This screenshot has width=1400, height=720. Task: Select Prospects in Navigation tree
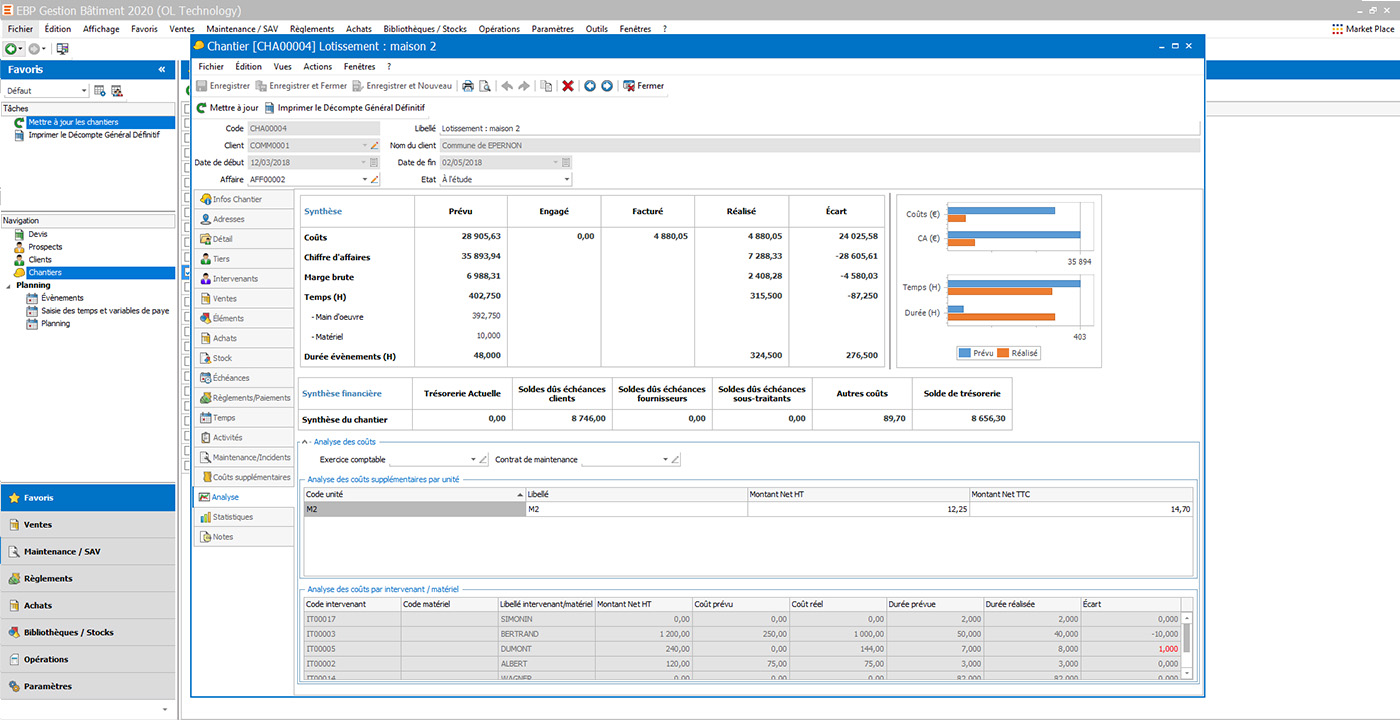coord(45,247)
